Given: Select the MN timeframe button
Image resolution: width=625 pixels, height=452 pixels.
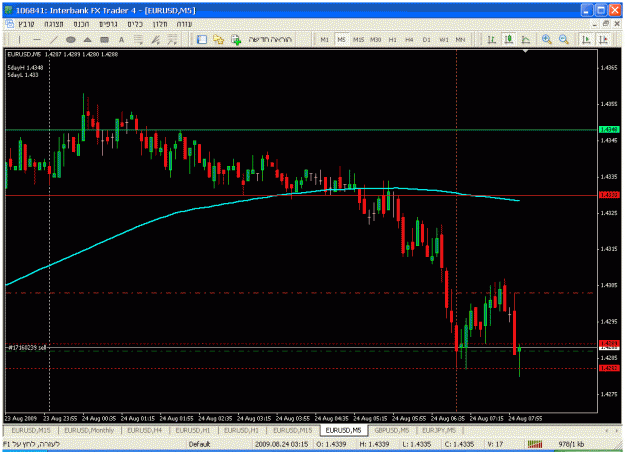Looking at the screenshot, I should coord(460,39).
